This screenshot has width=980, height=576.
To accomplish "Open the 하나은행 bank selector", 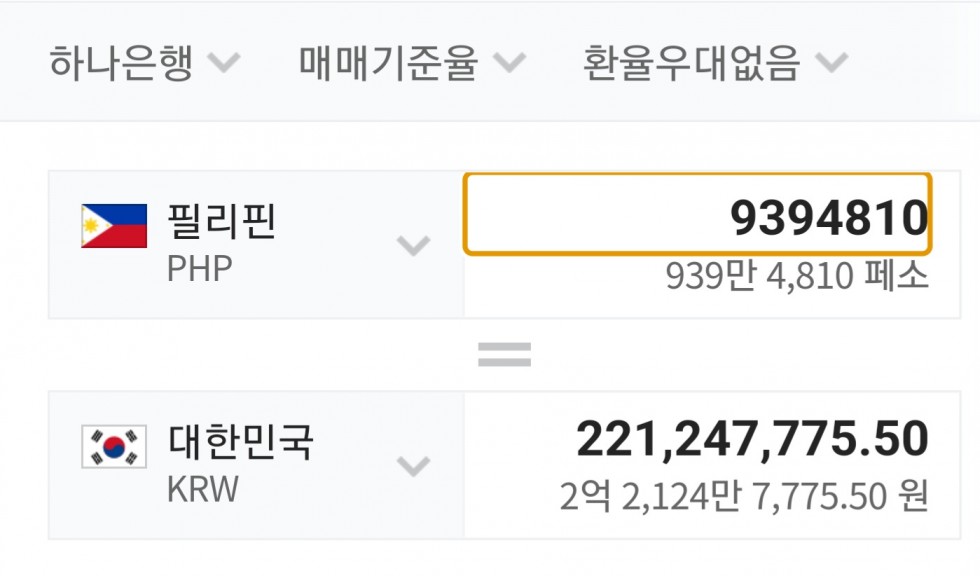I will click(120, 64).
